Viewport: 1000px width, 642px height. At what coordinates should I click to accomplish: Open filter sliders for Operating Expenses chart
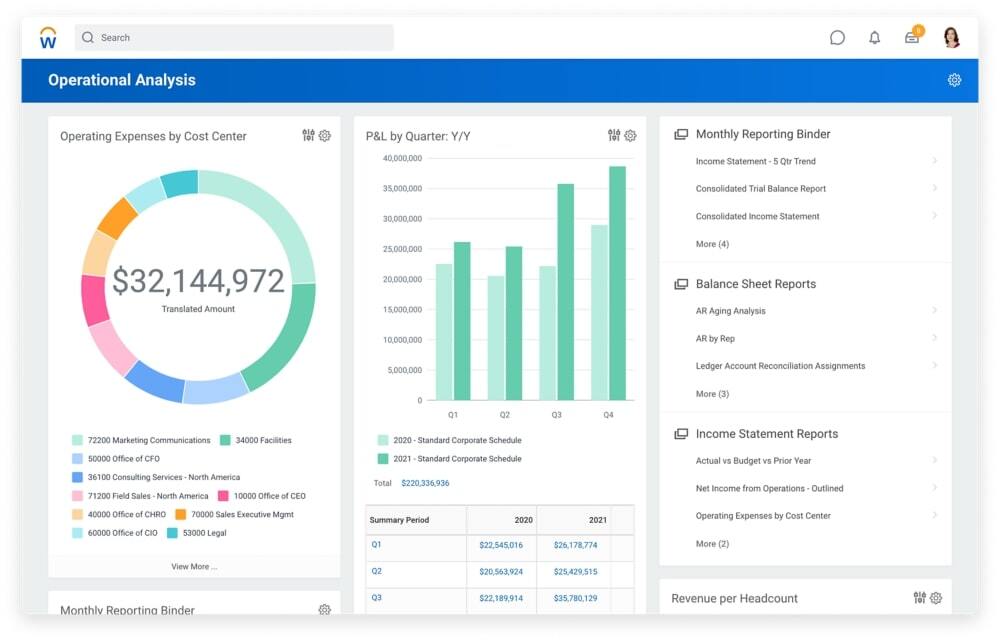pos(309,135)
